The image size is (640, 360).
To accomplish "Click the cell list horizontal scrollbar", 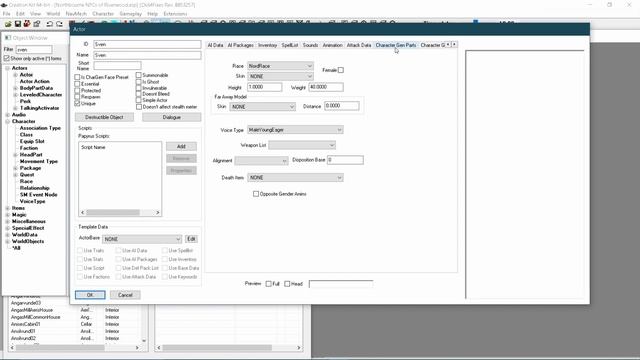I will tap(75, 348).
